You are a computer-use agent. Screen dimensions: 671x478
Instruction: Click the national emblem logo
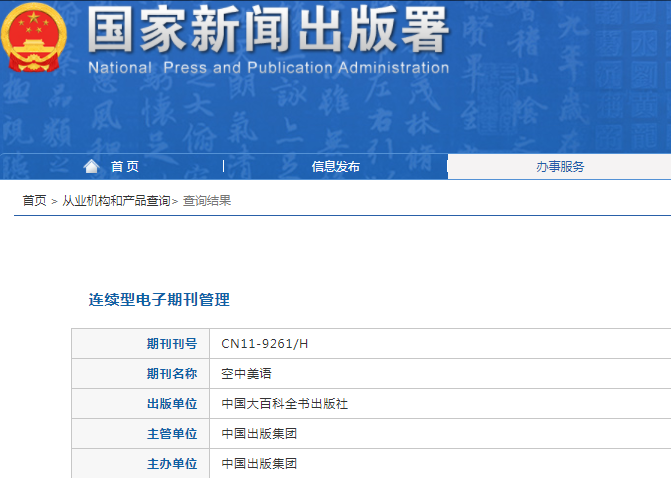[34, 38]
